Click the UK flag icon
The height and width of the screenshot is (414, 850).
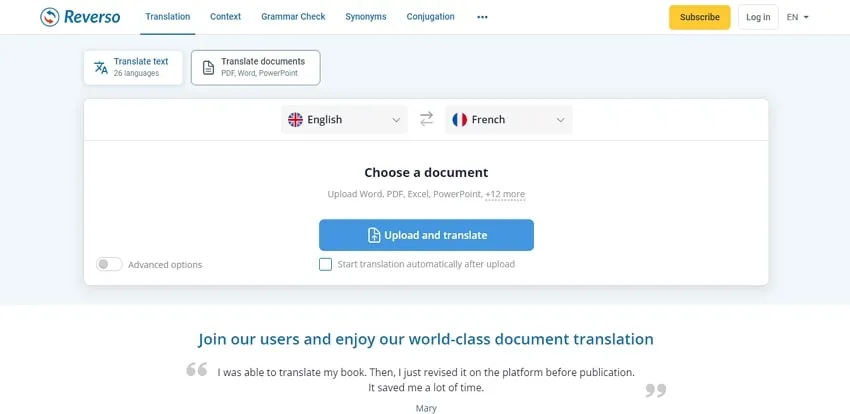[295, 120]
